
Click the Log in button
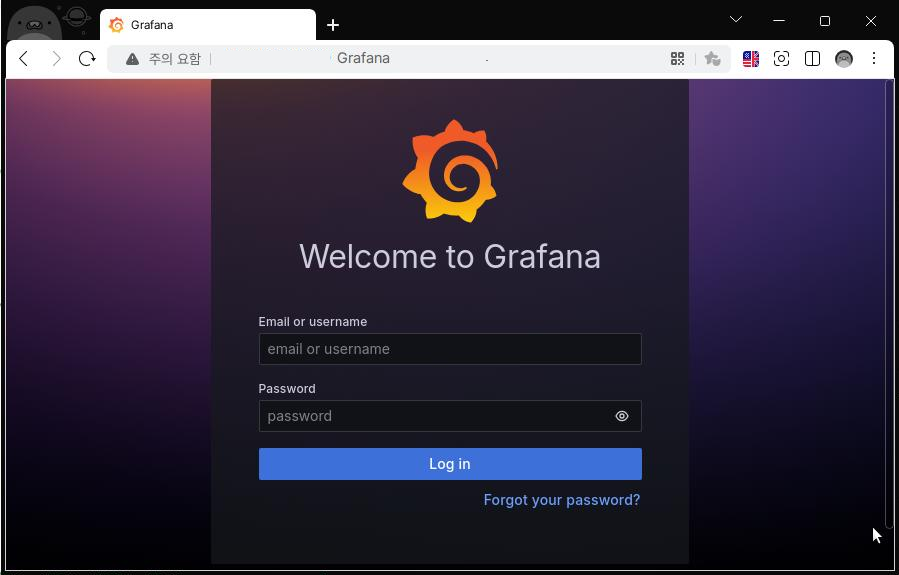(x=450, y=464)
